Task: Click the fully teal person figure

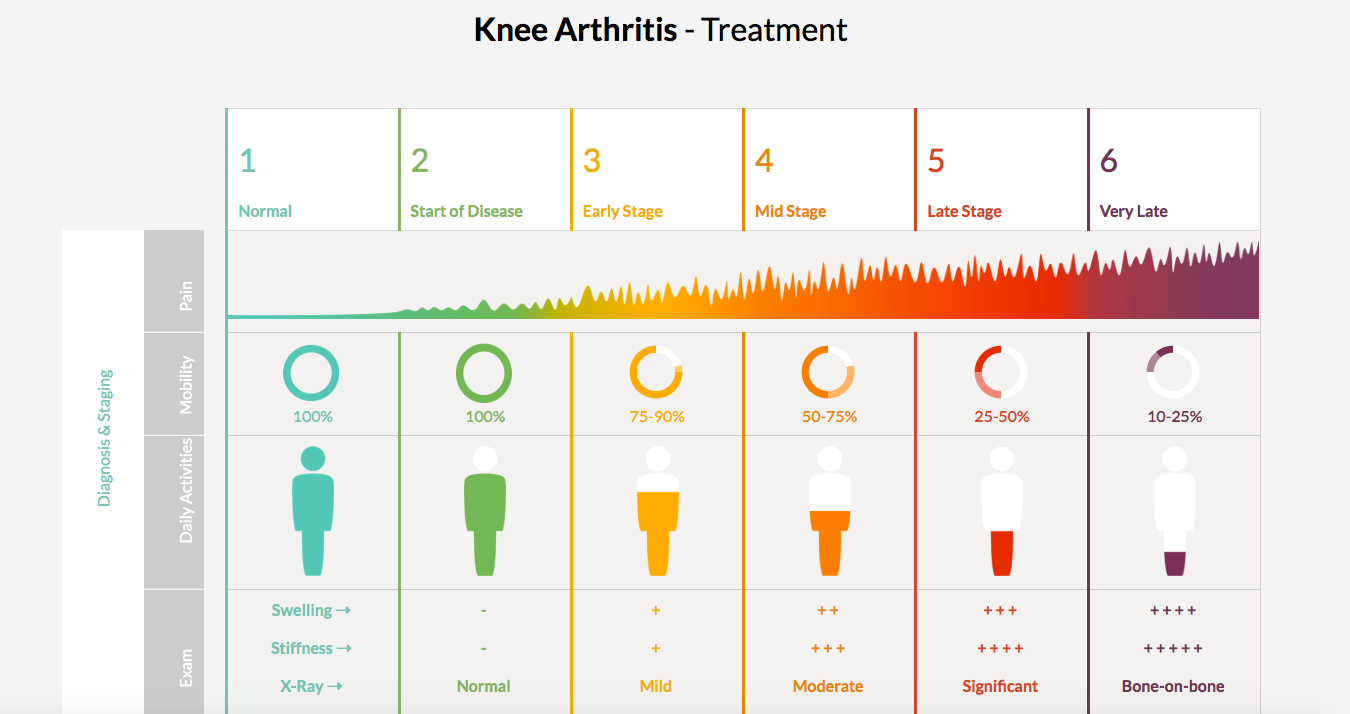Action: 312,511
